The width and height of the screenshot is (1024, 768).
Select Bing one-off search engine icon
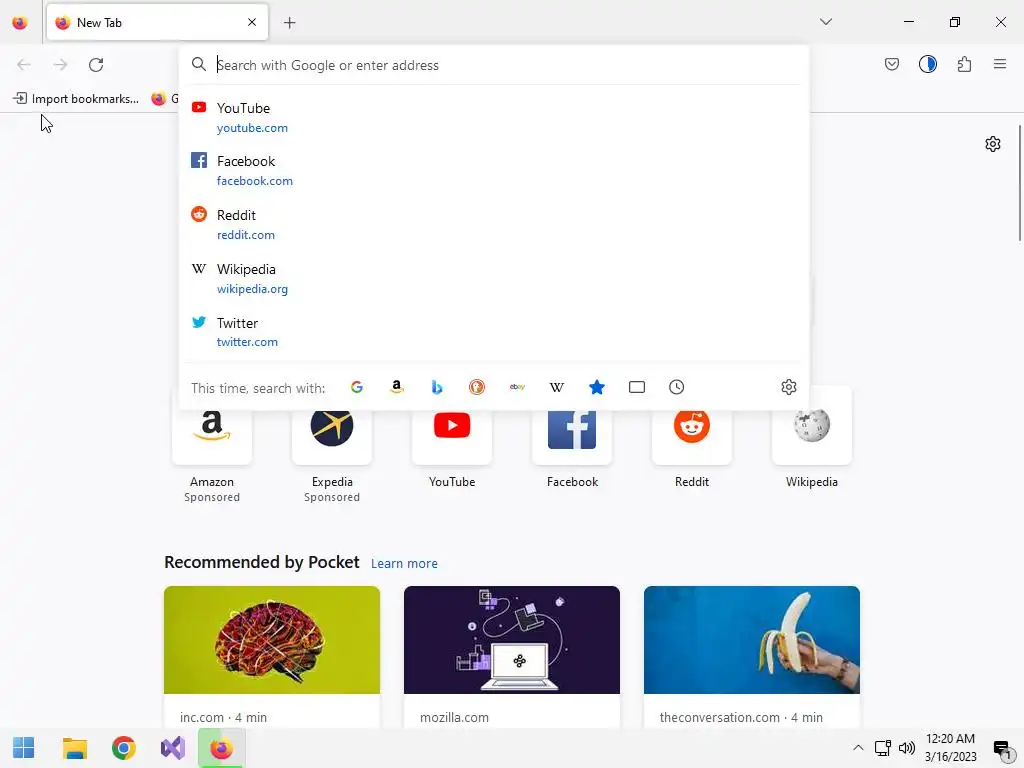(437, 387)
